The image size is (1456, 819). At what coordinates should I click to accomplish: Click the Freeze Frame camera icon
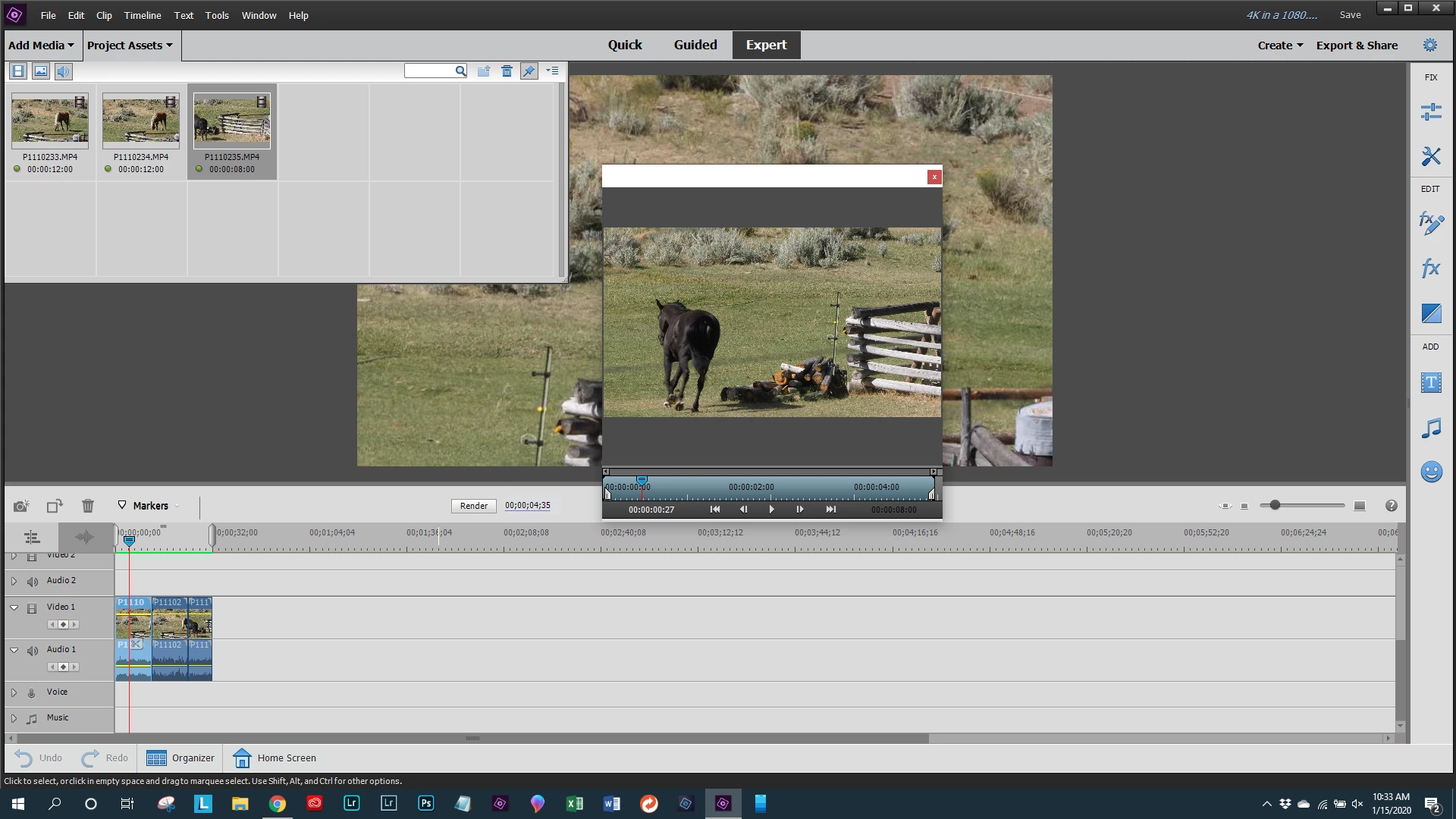(21, 506)
